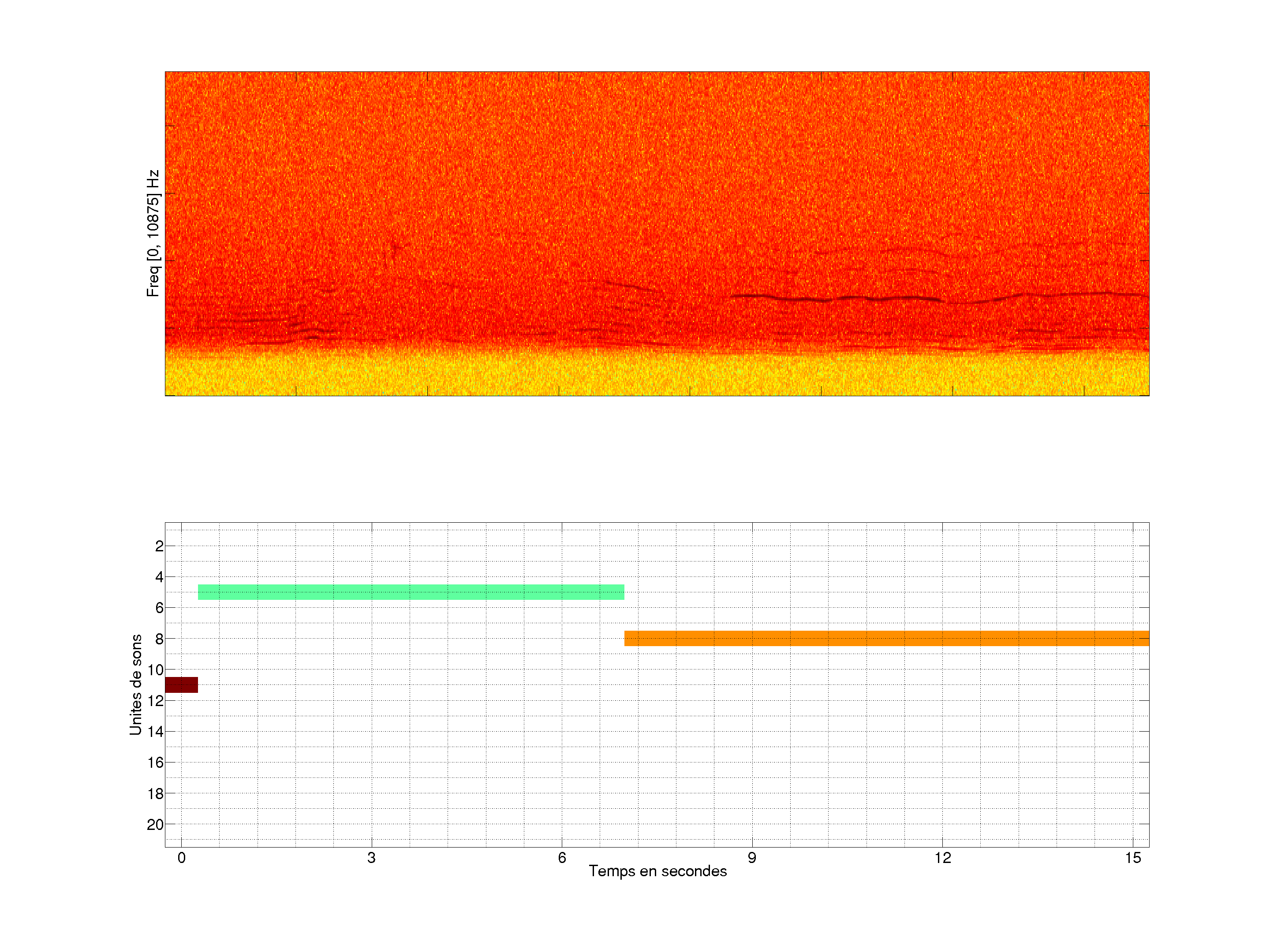Image resolution: width=1270 pixels, height=952 pixels.
Task: Click the yellow low-frequency band in the spectrogram
Action: tap(657, 376)
